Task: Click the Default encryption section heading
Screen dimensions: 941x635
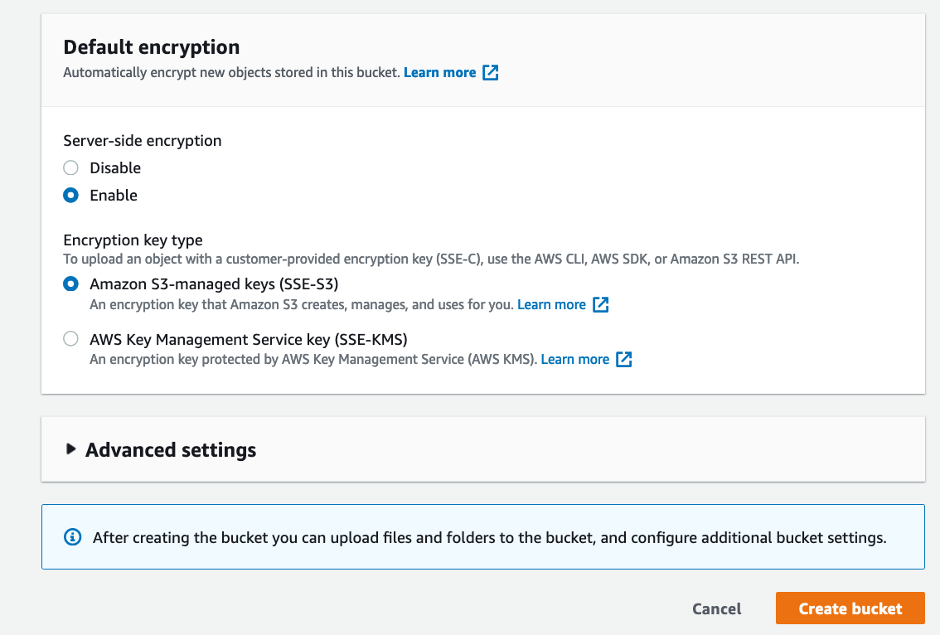Action: point(151,47)
